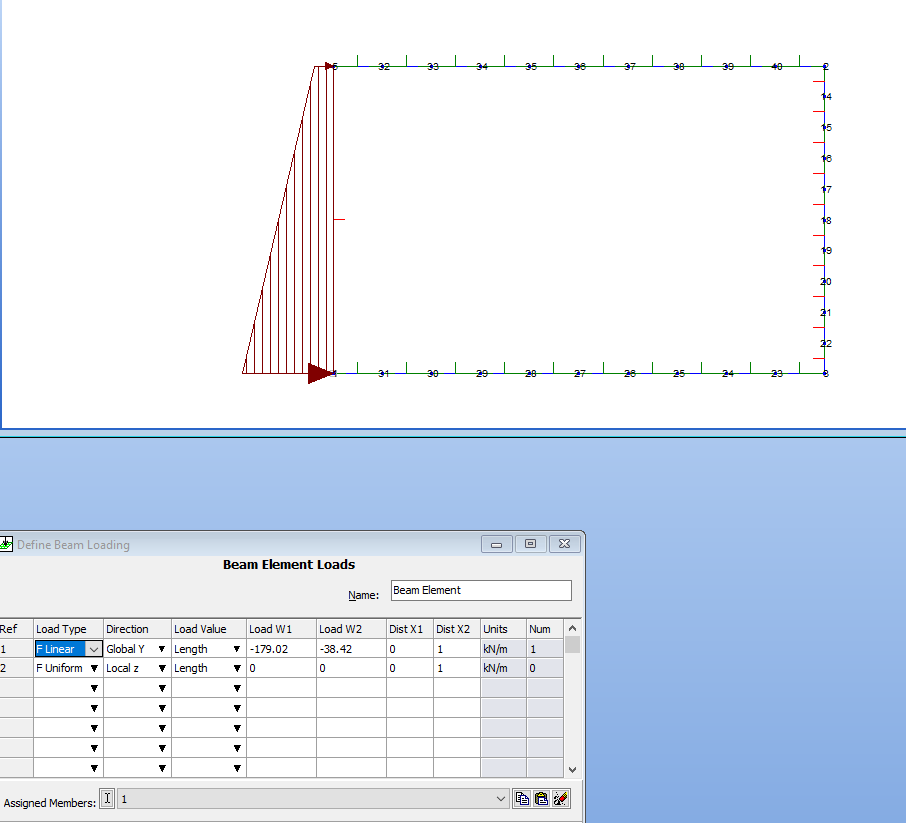Click the load table scrollbar down arrow
This screenshot has height=823, width=906.
(571, 769)
